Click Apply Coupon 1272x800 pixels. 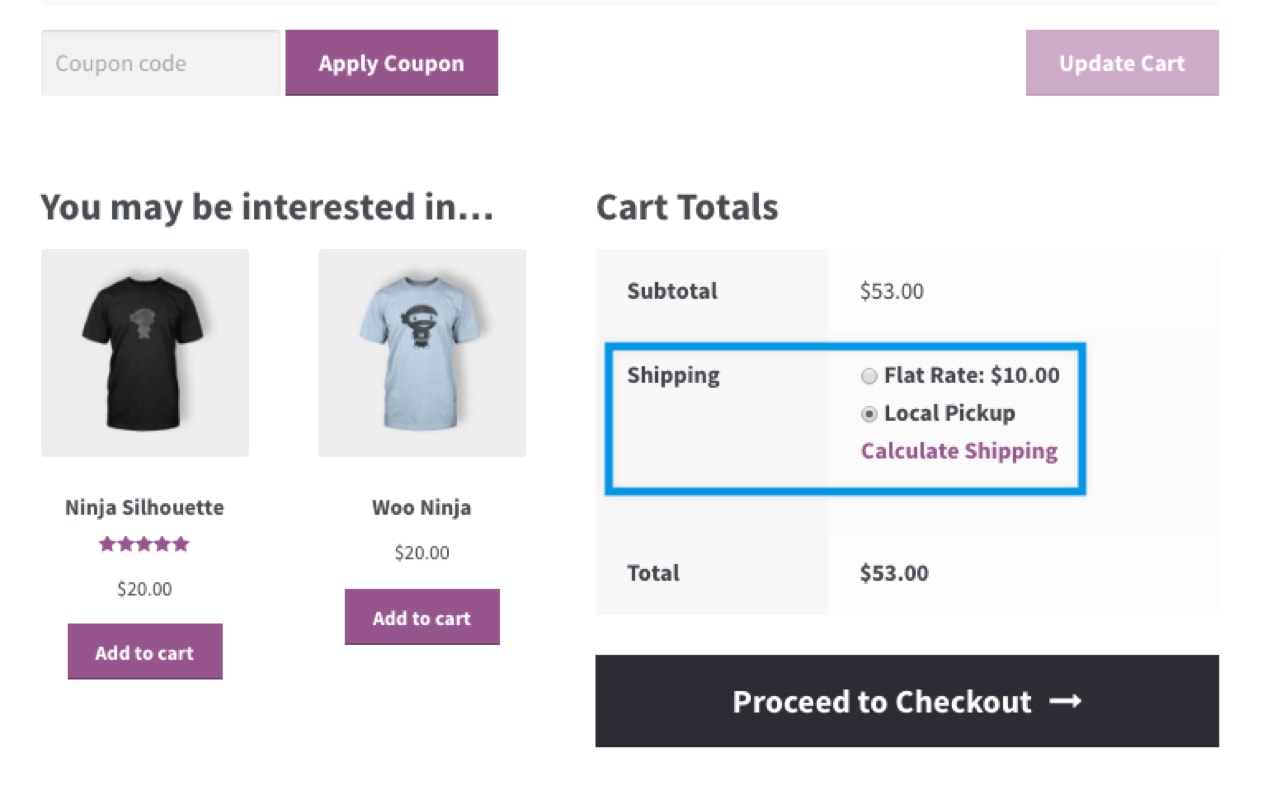[x=391, y=62]
